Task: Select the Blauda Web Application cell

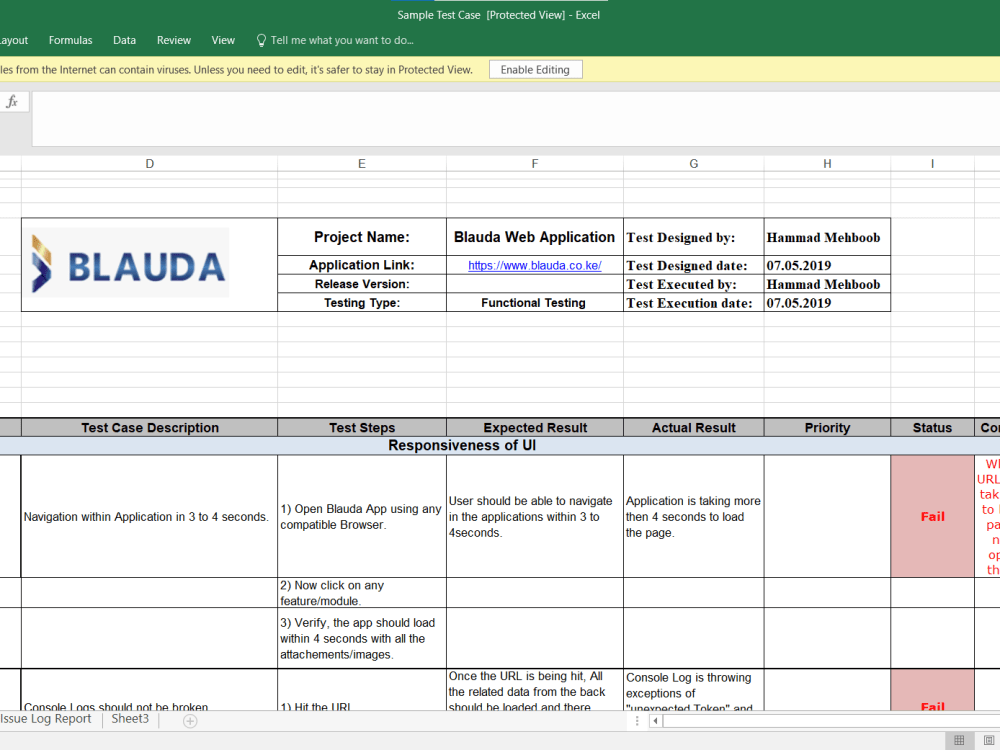Action: pyautogui.click(x=534, y=237)
